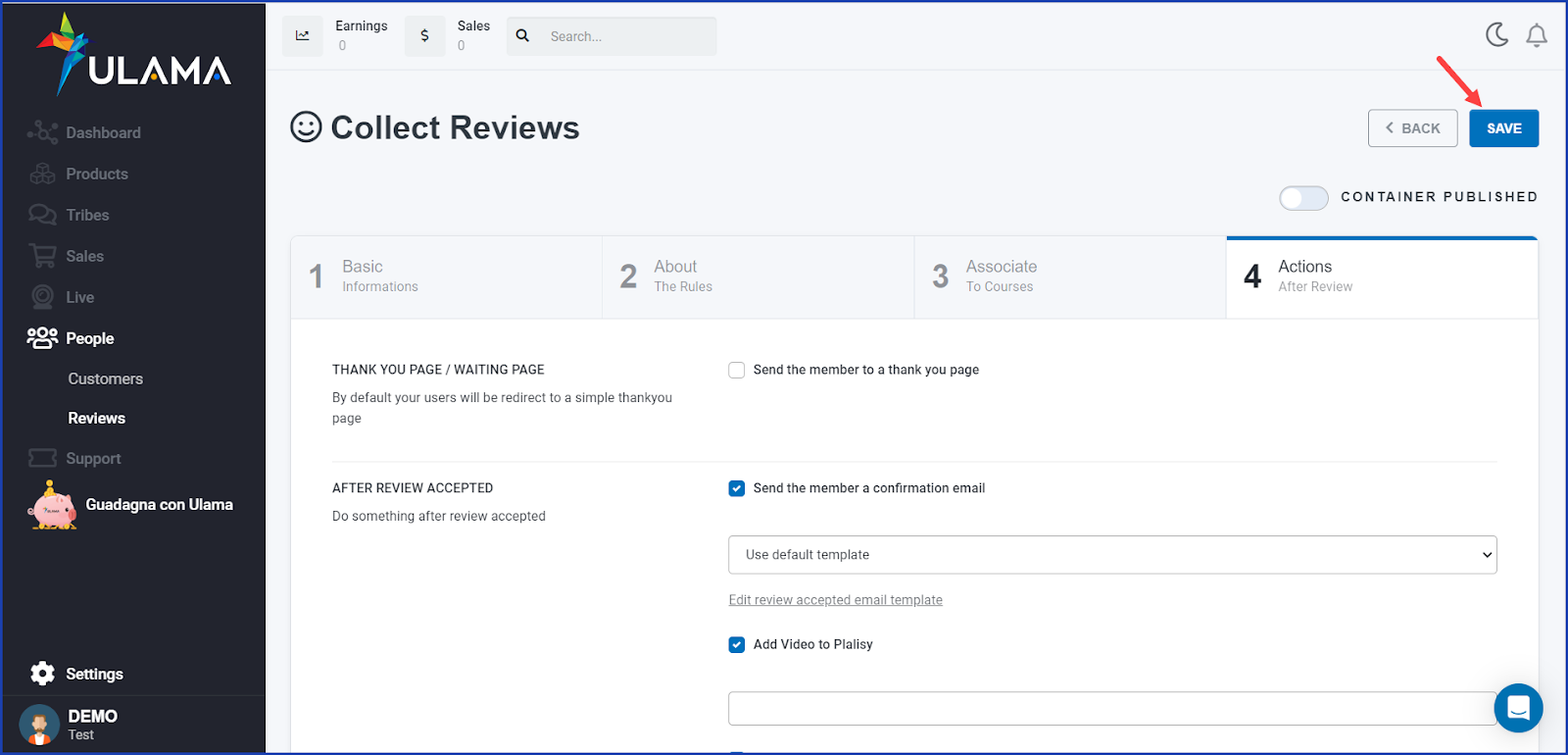Open the Dashboard icon in sidebar
This screenshot has height=755, width=1568.
(x=42, y=132)
